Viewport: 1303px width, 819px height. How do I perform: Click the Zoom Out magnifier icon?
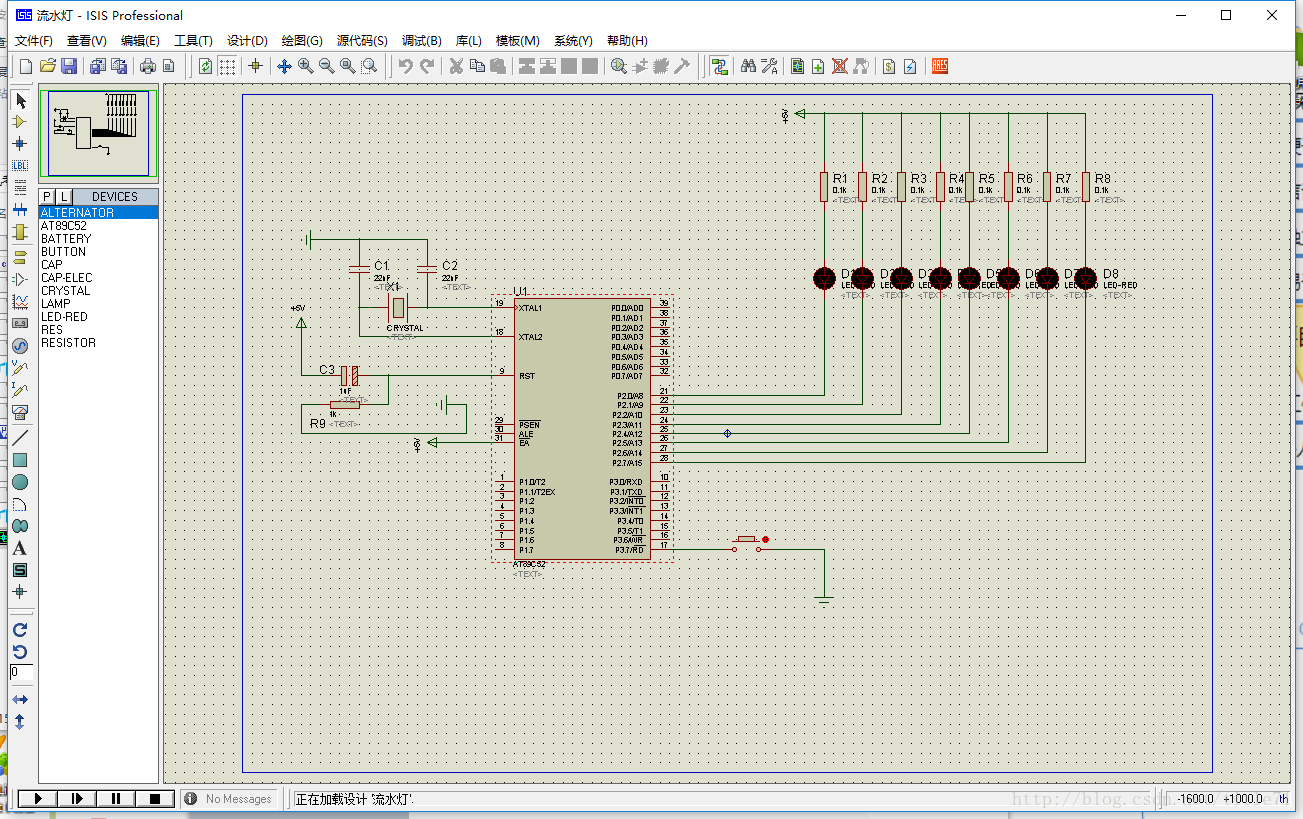click(326, 66)
